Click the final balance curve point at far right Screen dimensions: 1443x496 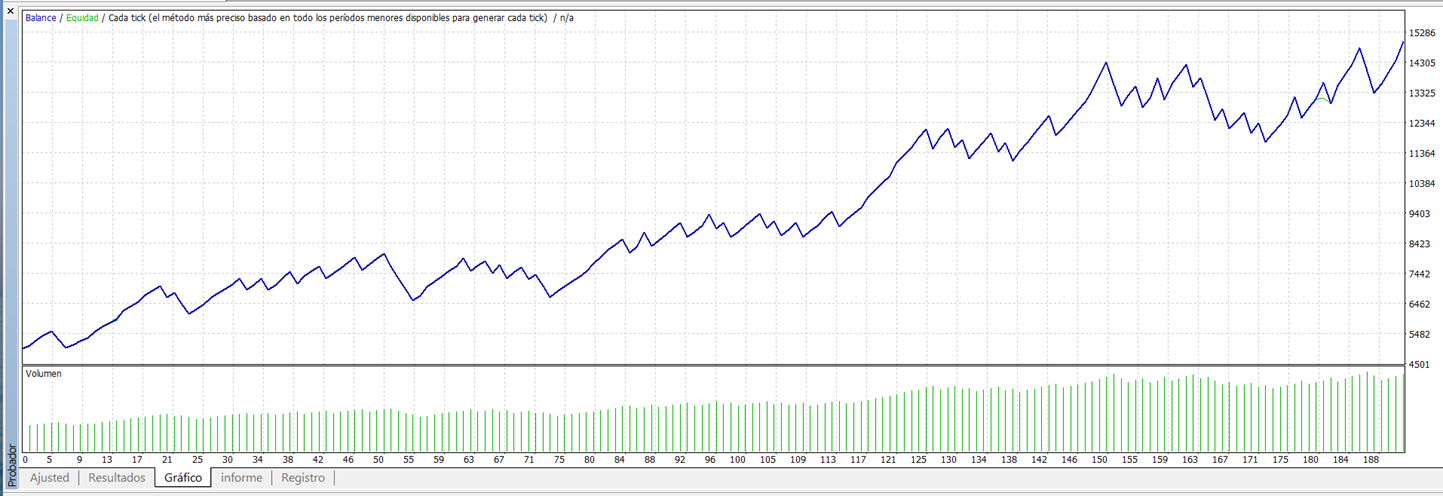pos(1403,43)
